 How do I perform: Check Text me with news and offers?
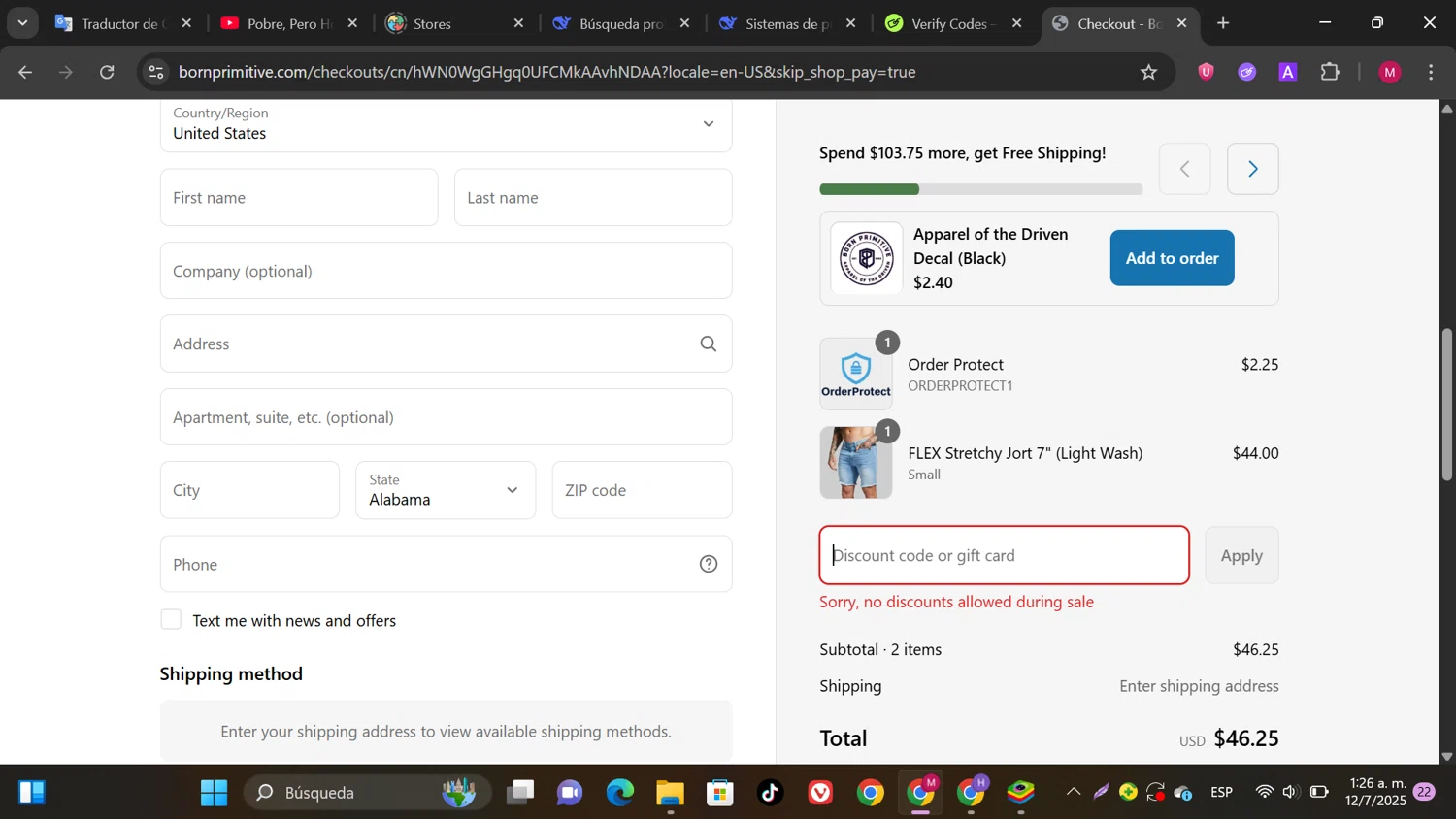[x=171, y=619]
